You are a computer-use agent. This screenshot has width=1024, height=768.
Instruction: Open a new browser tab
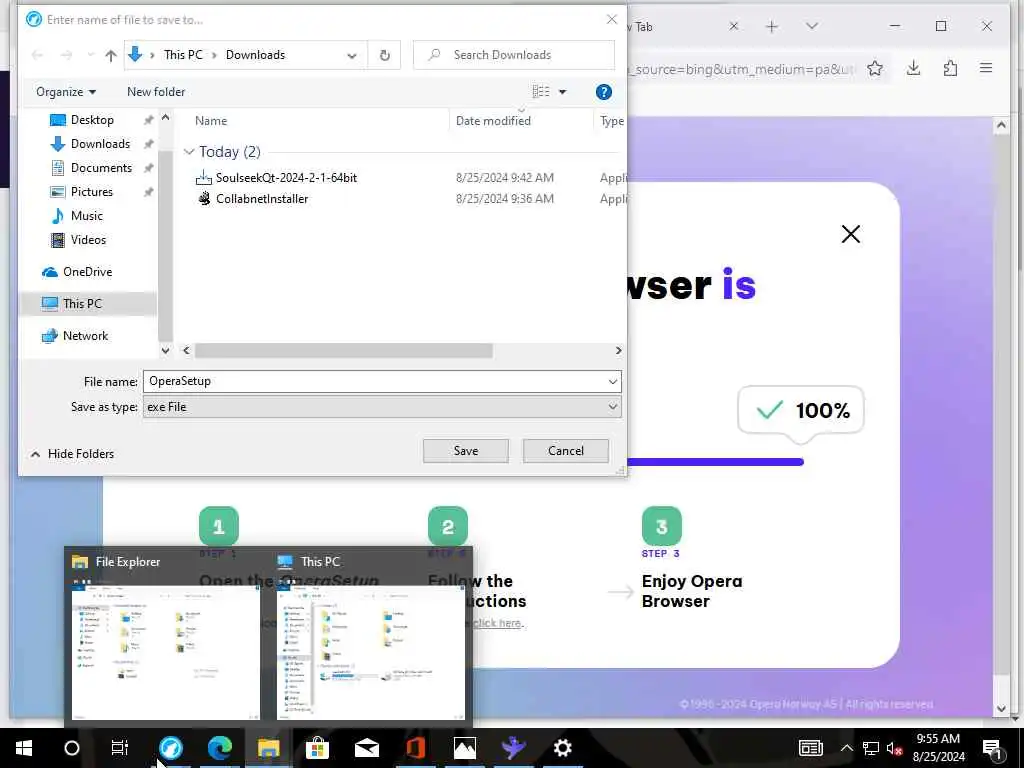[x=772, y=27]
